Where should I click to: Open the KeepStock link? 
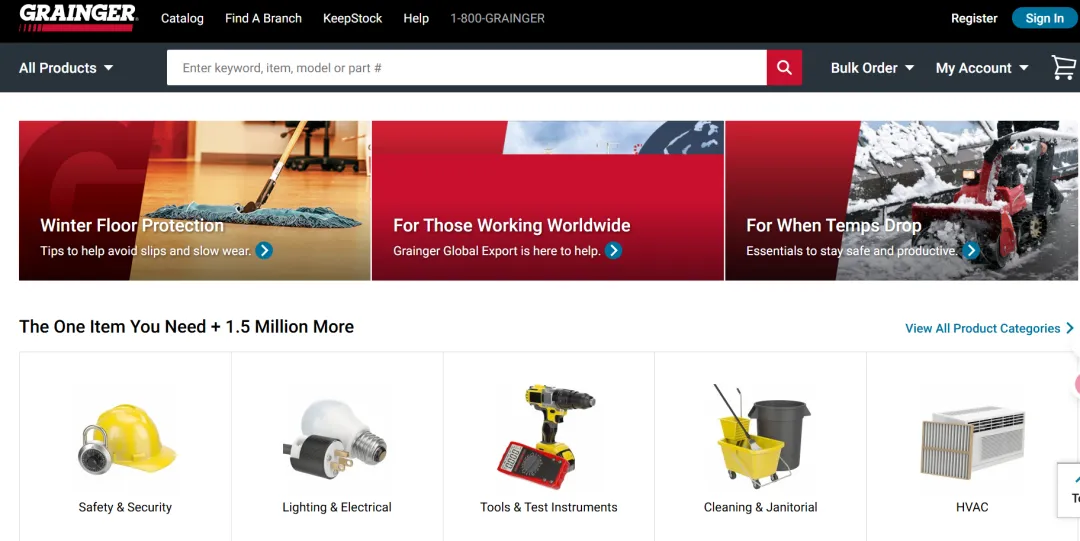coord(353,19)
